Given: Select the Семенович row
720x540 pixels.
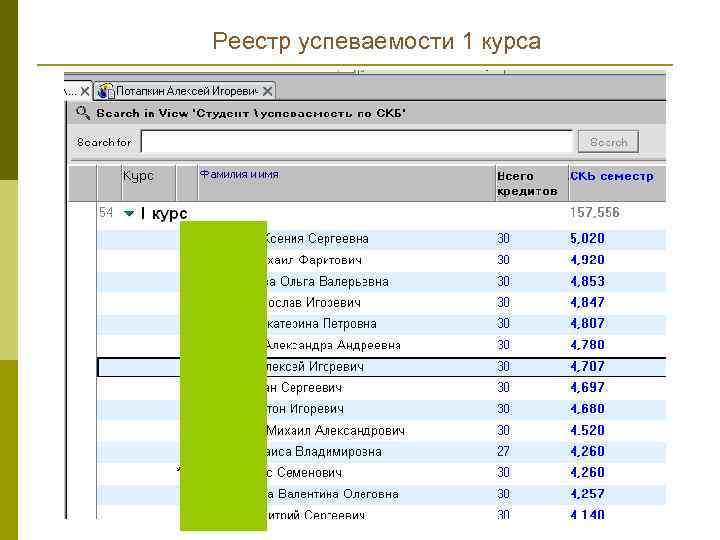Looking at the screenshot, I should pos(381,473).
